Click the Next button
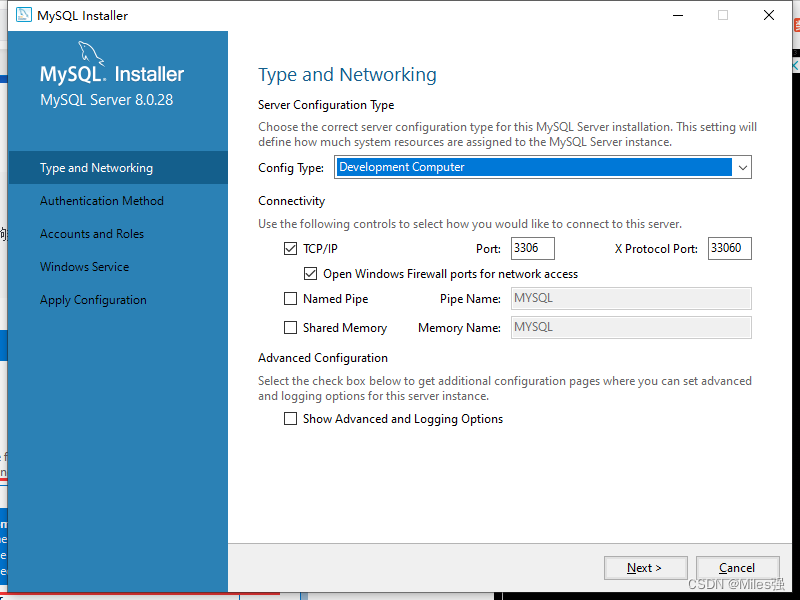The height and width of the screenshot is (600, 800). point(645,568)
